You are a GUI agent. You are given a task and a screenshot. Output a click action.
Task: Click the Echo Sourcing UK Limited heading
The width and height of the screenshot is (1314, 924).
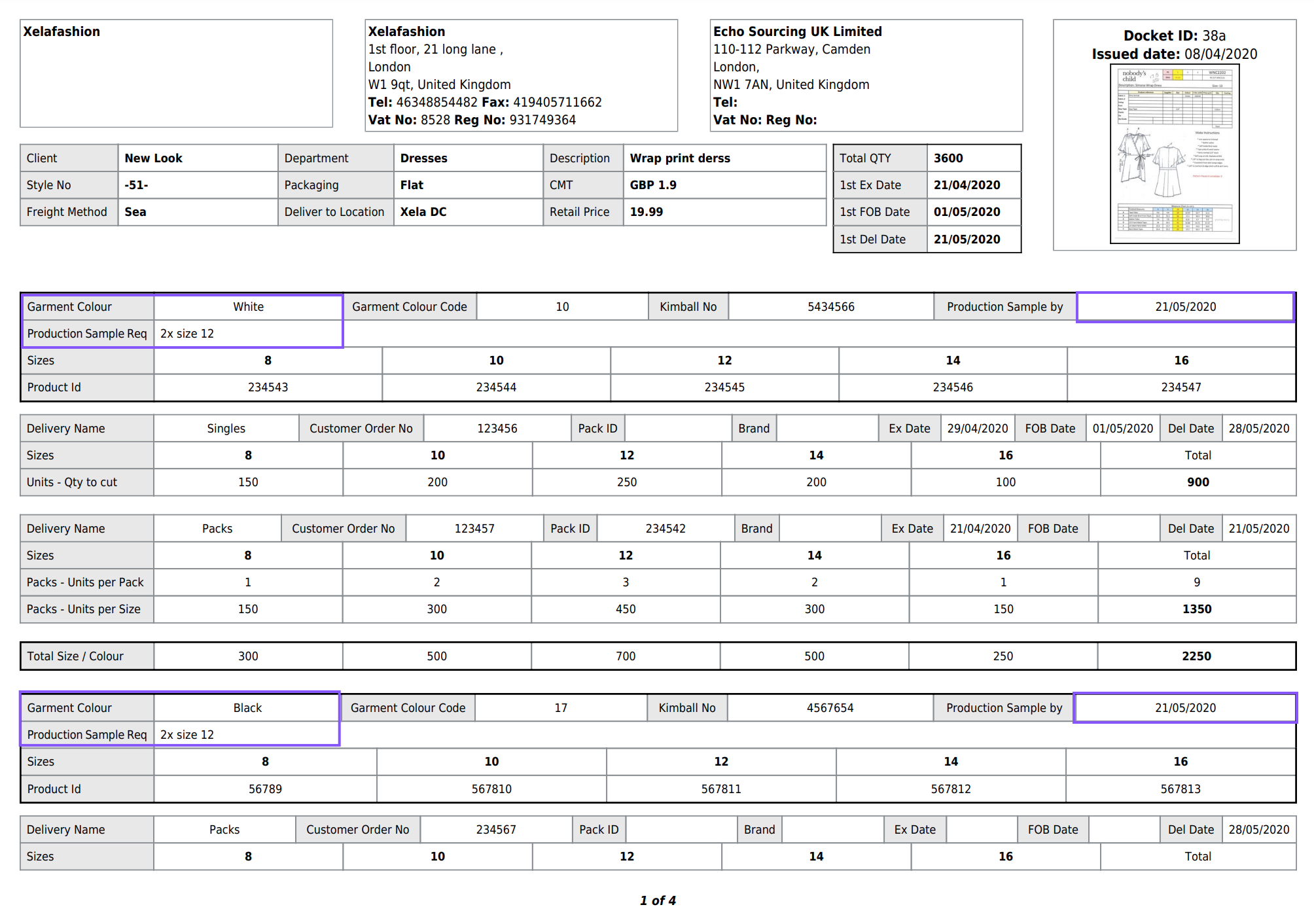(x=797, y=31)
